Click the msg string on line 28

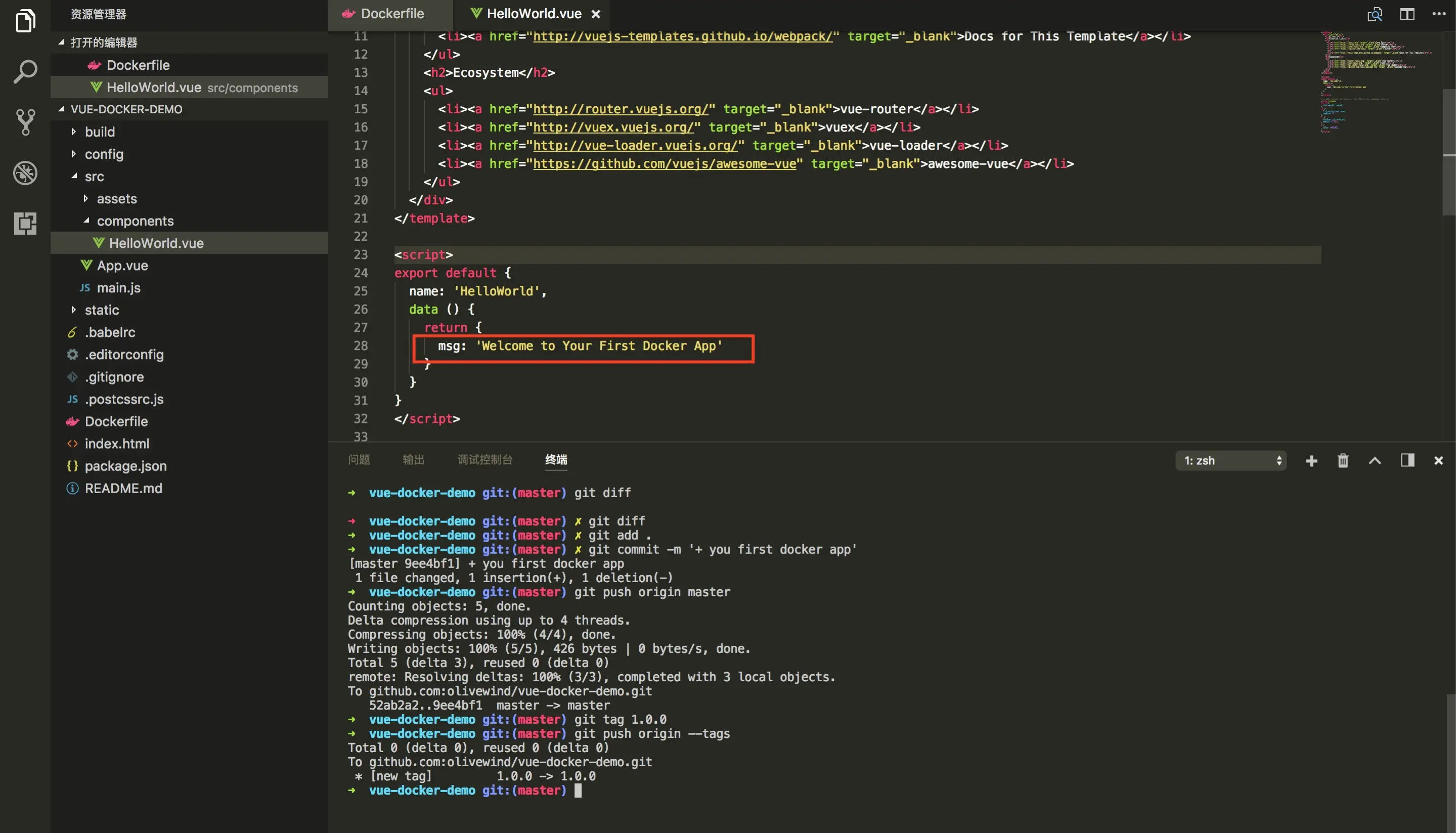coord(599,345)
